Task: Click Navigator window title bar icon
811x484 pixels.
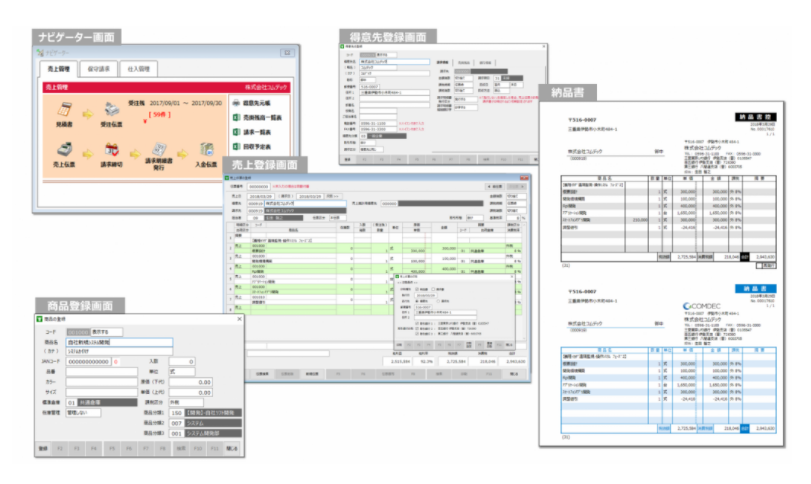Action: [x=41, y=53]
